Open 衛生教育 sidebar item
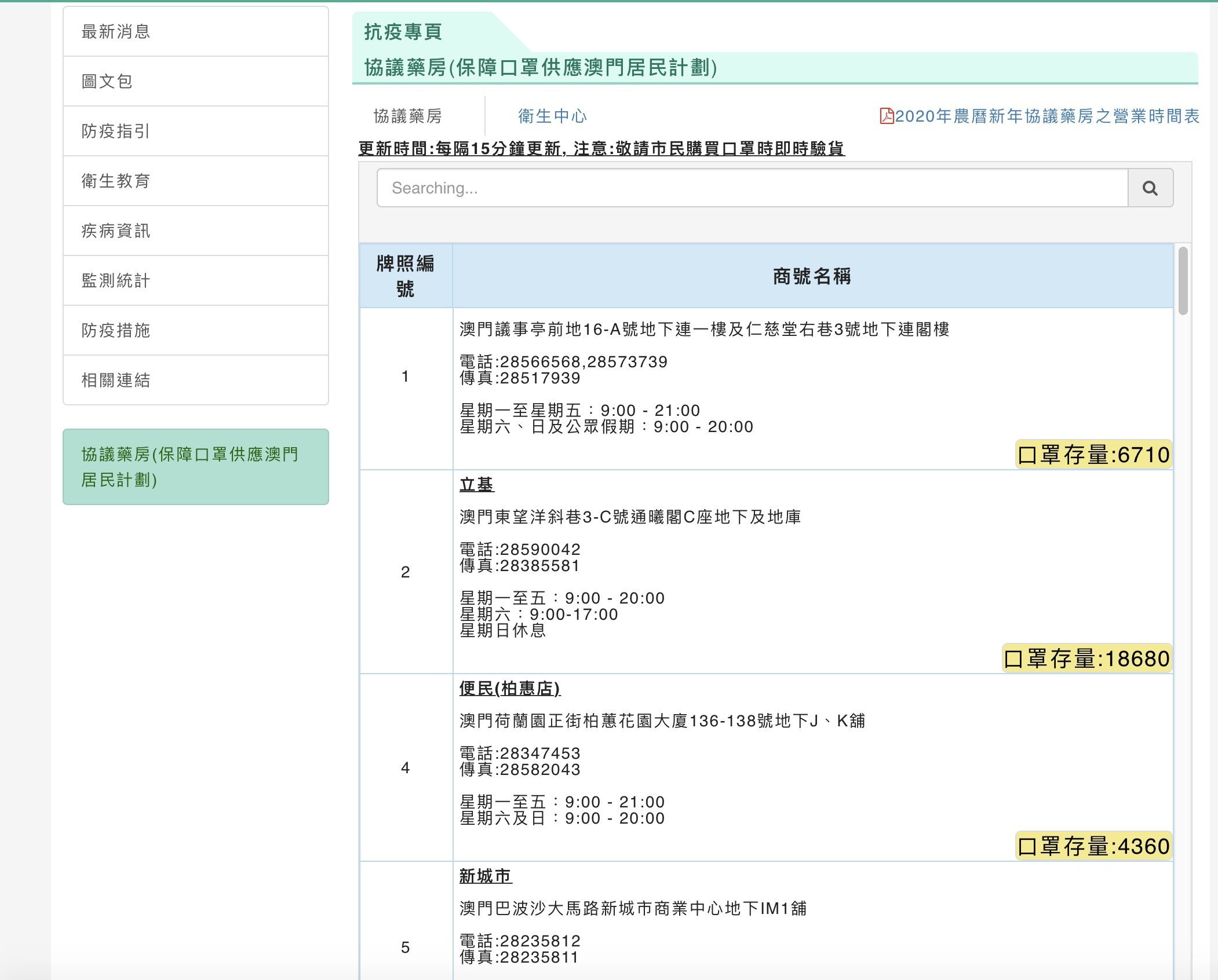The width and height of the screenshot is (1218, 980). (x=196, y=181)
